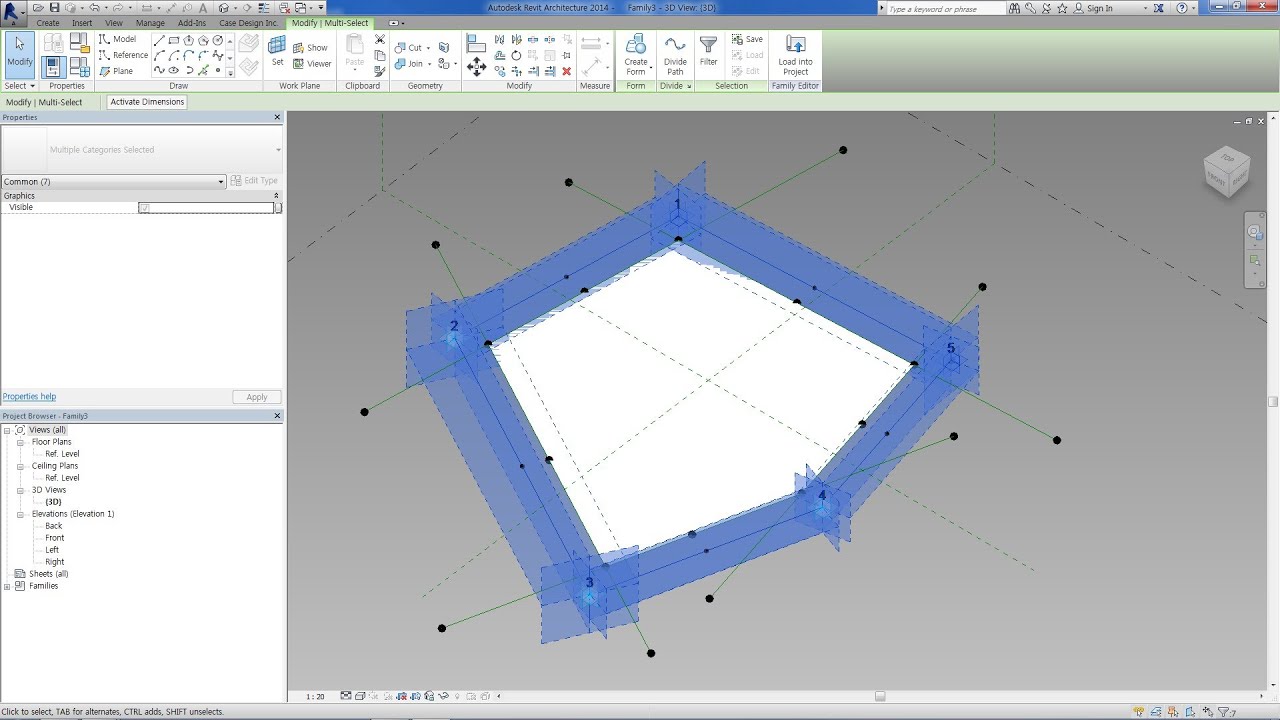Image resolution: width=1280 pixels, height=720 pixels.
Task: Click the keyword search input field
Action: point(944,8)
